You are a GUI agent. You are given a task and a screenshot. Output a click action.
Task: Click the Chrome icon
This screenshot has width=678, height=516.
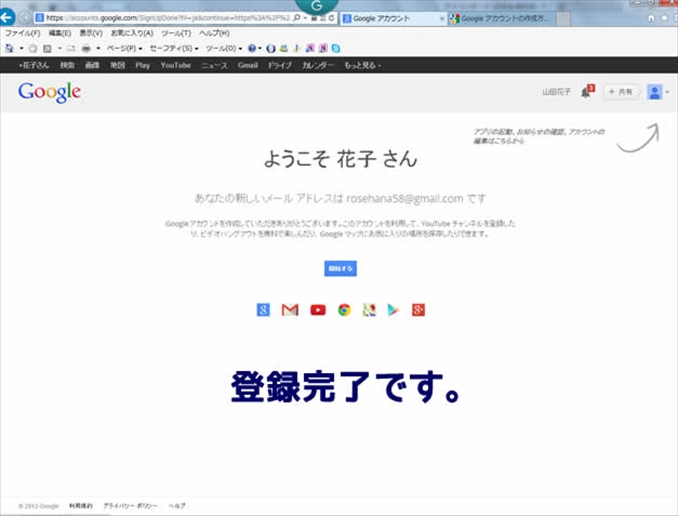[344, 310]
